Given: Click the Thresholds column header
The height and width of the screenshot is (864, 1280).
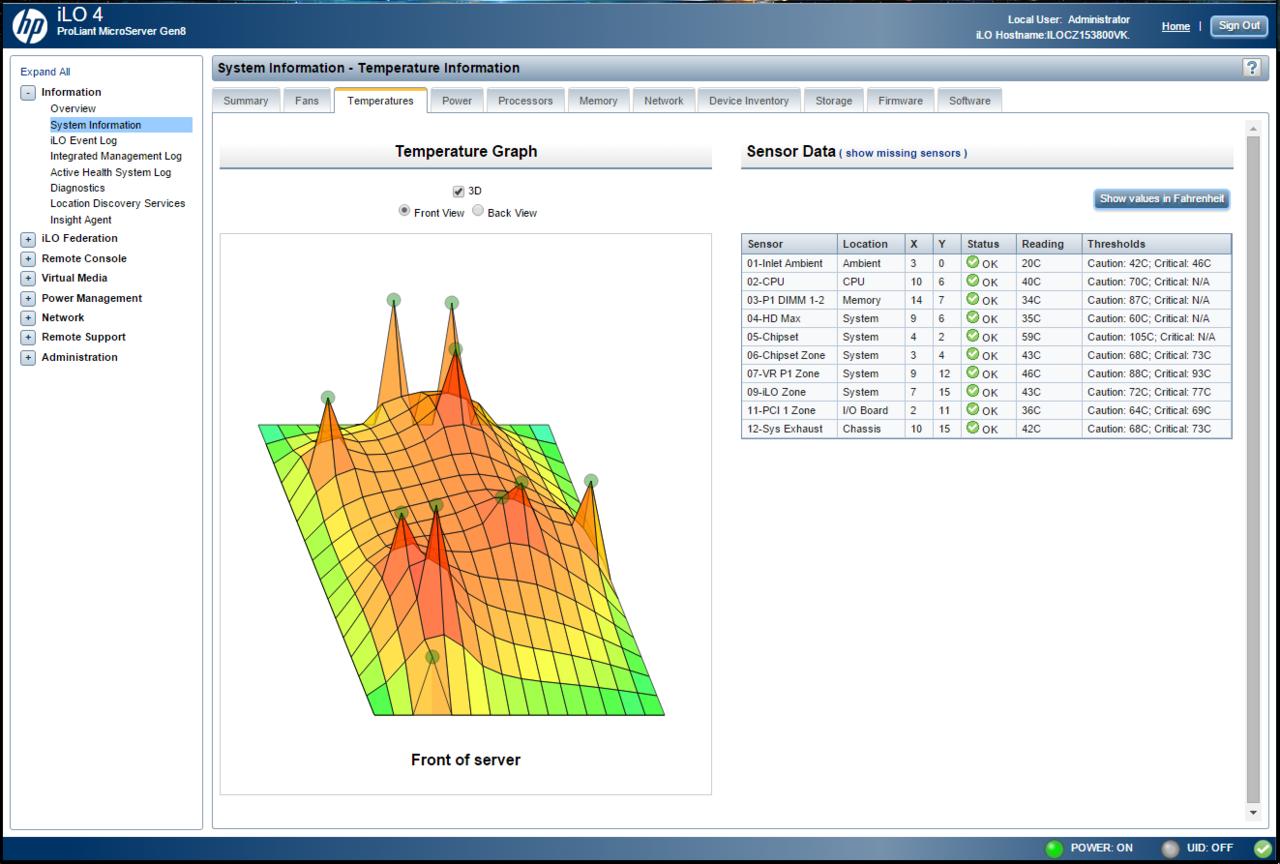Looking at the screenshot, I should click(x=1157, y=244).
